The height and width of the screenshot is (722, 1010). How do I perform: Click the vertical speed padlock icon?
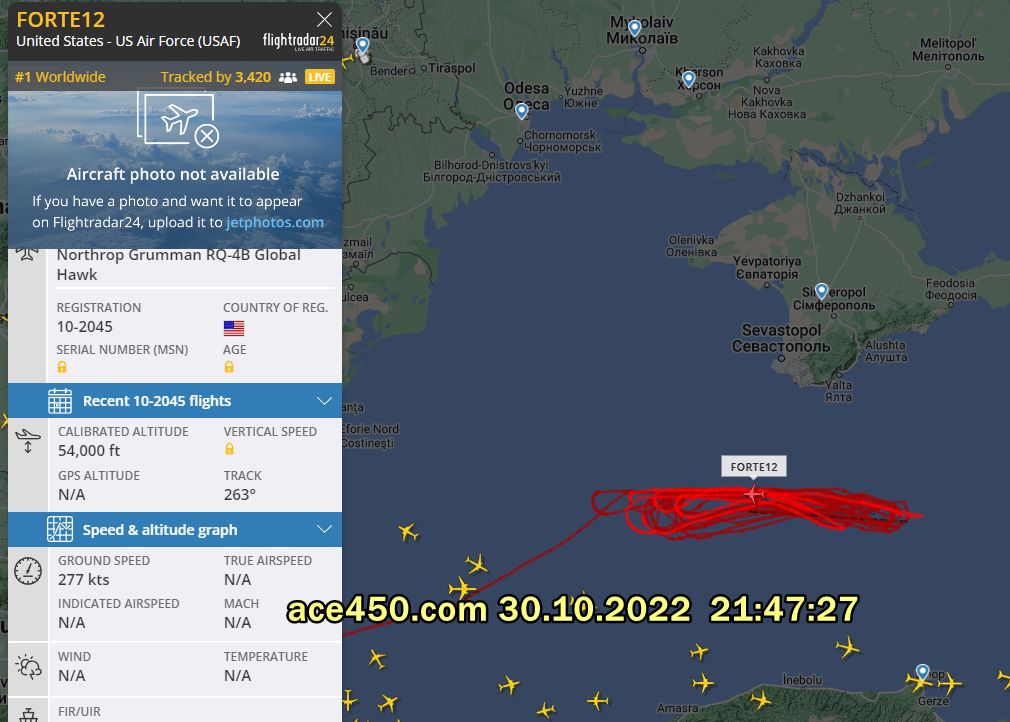point(229,449)
